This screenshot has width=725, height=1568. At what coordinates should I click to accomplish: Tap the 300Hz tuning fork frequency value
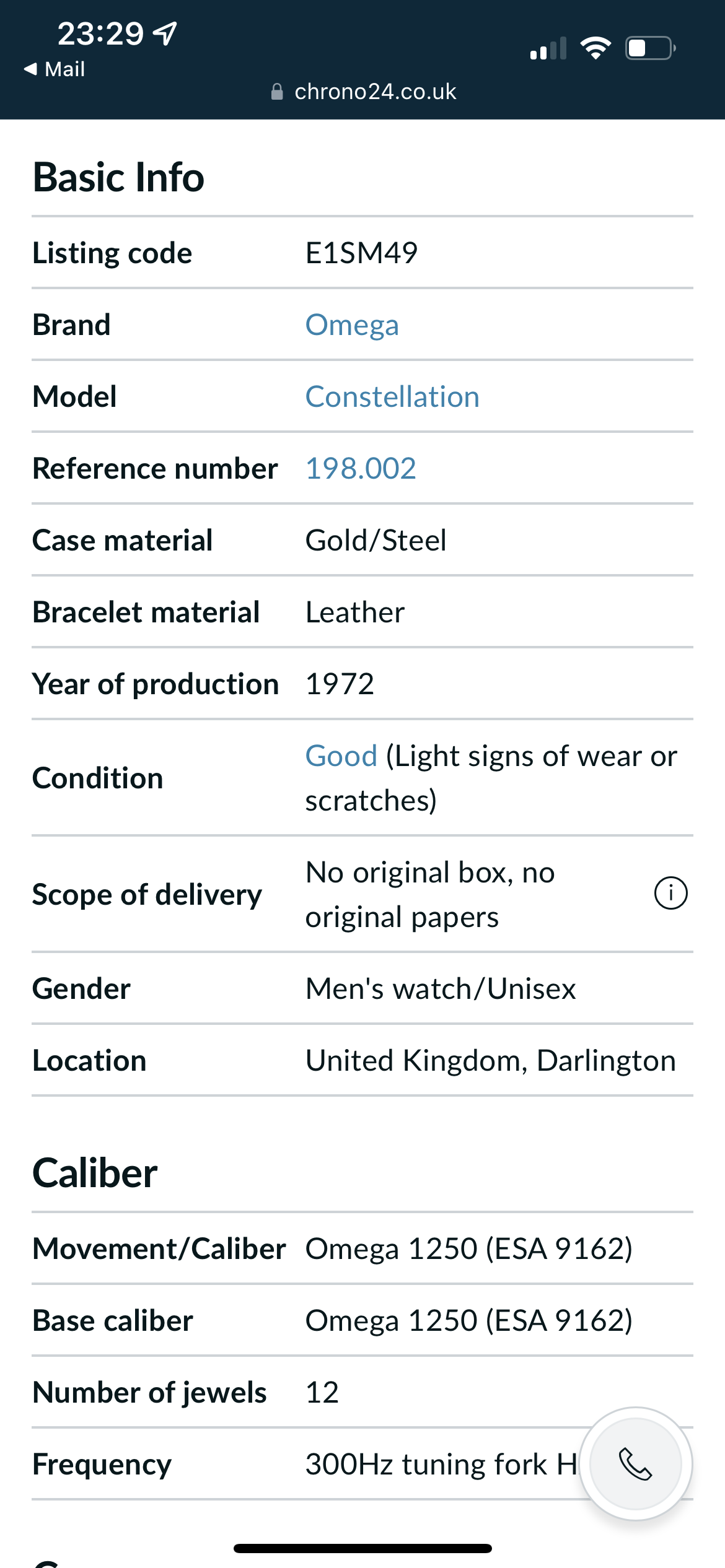click(441, 1464)
